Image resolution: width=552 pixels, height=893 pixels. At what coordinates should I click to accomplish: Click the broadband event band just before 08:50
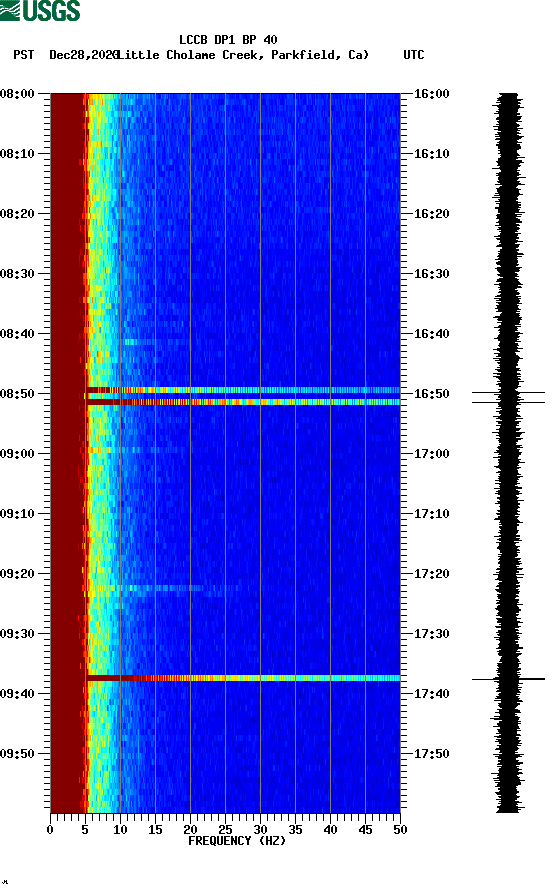pos(243,390)
